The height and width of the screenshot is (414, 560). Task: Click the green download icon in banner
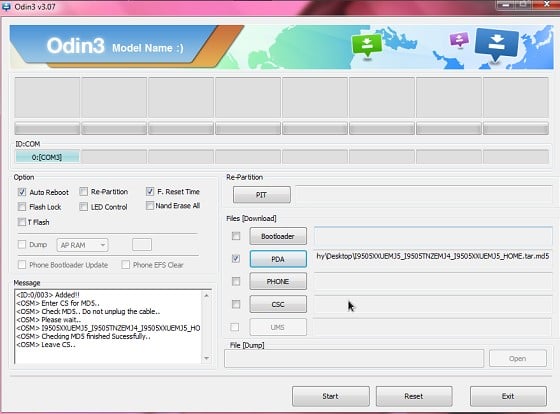pos(367,46)
